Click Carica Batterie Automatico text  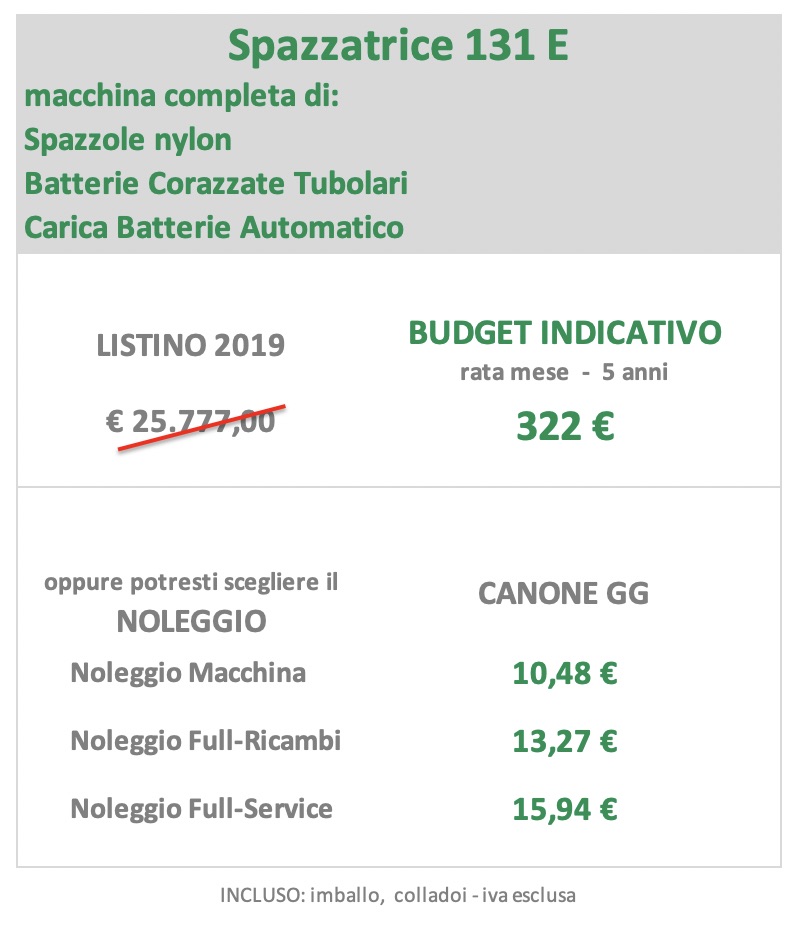(x=214, y=227)
